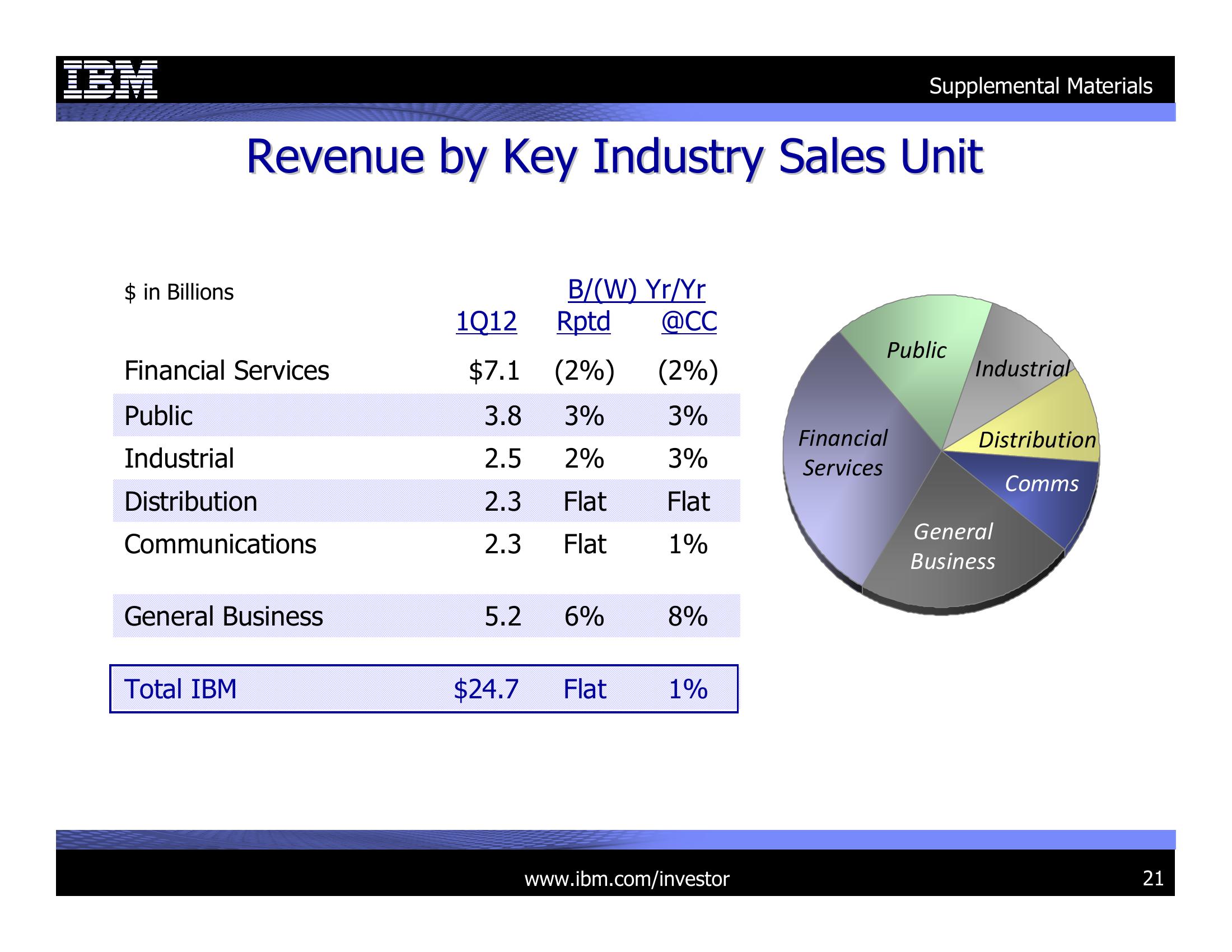The image size is (1232, 952).
Task: Select the 'Total IBM' row label
Action: 180,689
